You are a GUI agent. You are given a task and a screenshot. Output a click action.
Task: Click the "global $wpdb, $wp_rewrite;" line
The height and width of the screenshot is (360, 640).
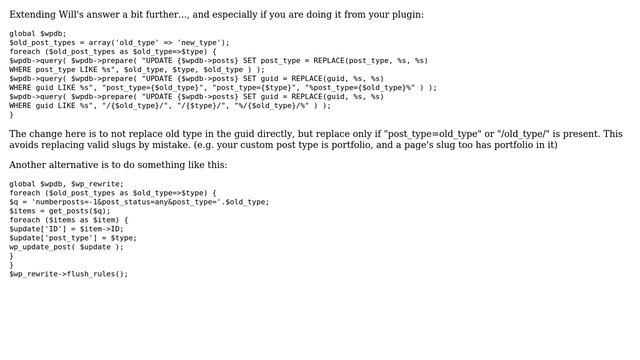click(x=66, y=184)
